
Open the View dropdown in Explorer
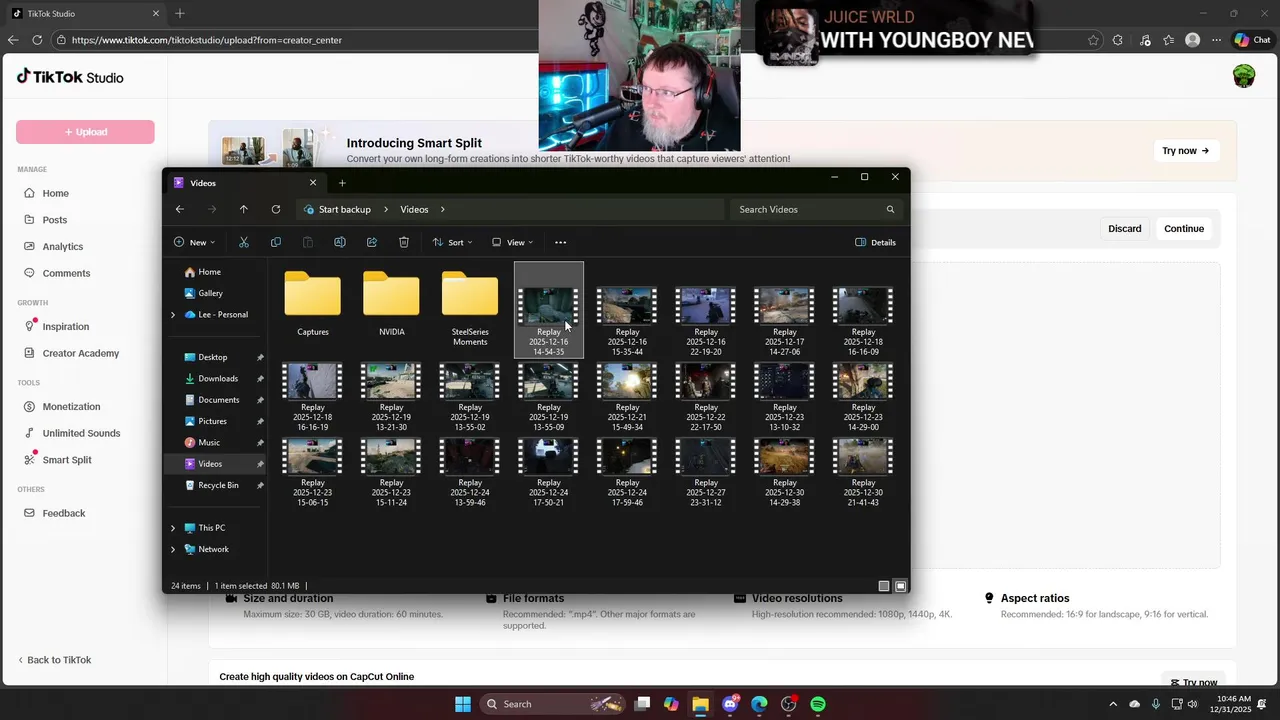(512, 242)
